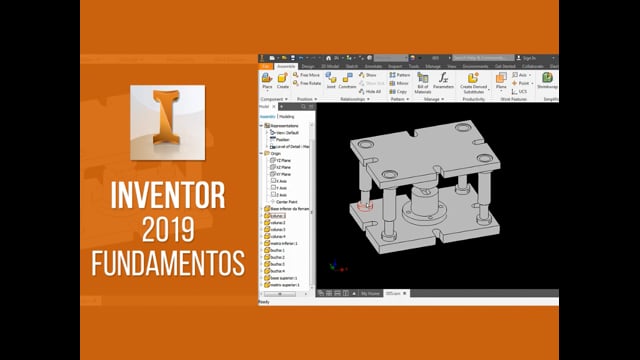This screenshot has height=360, width=640.
Task: Click the Place component icon
Action: (x=267, y=78)
